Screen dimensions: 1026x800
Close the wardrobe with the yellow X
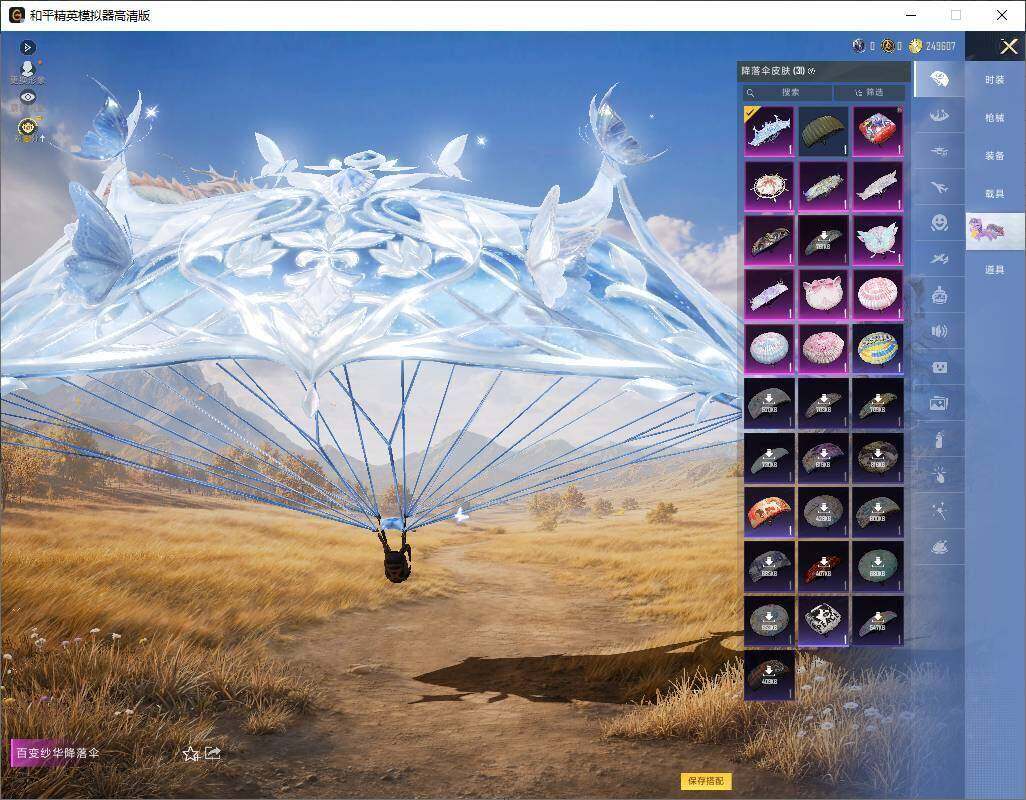click(1008, 46)
